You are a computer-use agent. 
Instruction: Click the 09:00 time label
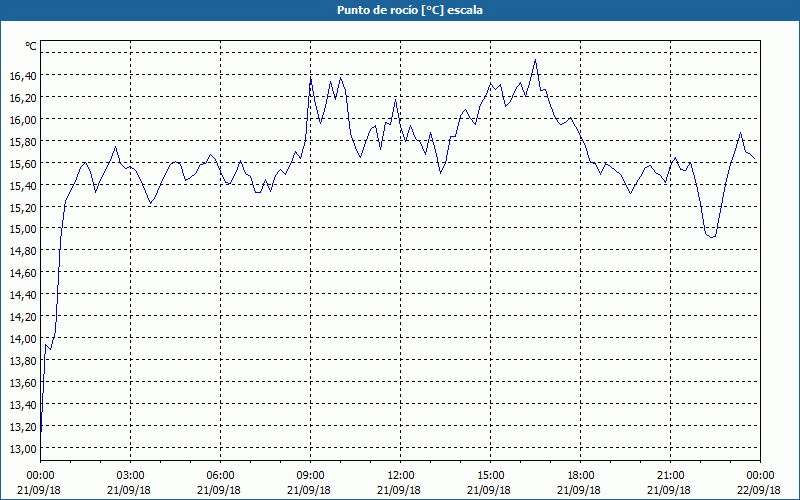[x=311, y=476]
